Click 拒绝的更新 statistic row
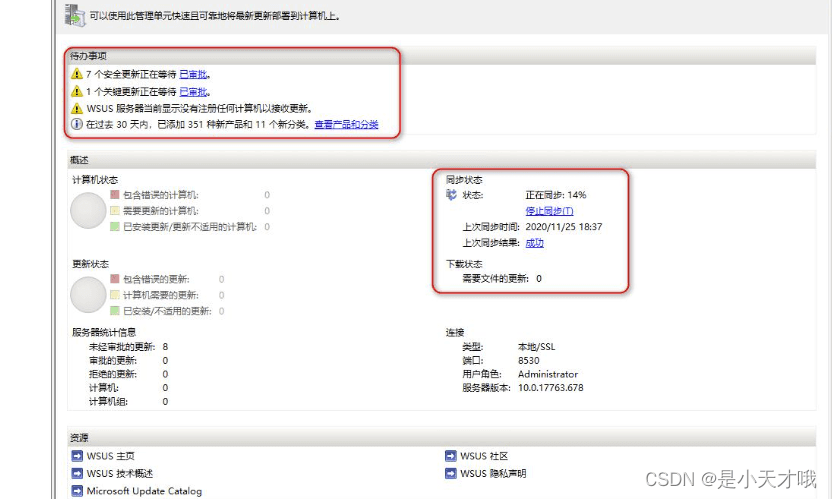Viewport: 832px width, 499px height. point(128,374)
